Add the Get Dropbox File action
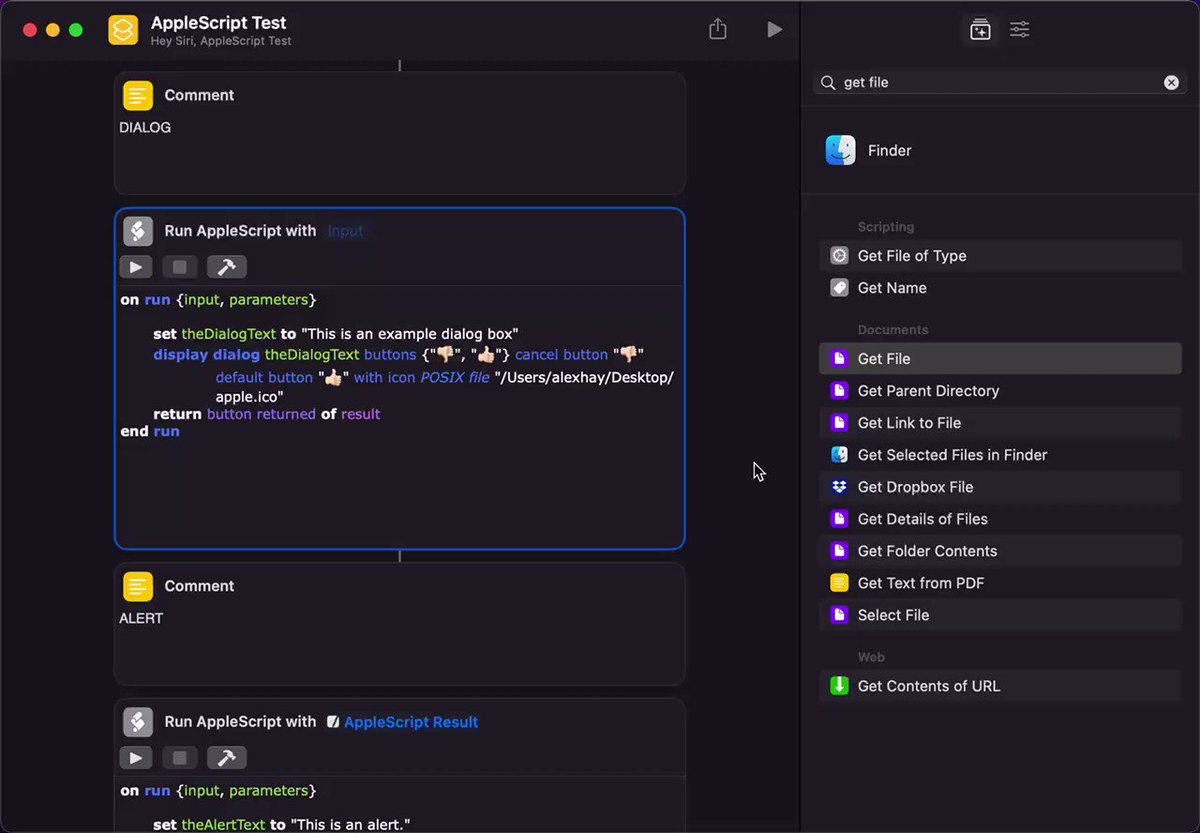 point(1000,487)
